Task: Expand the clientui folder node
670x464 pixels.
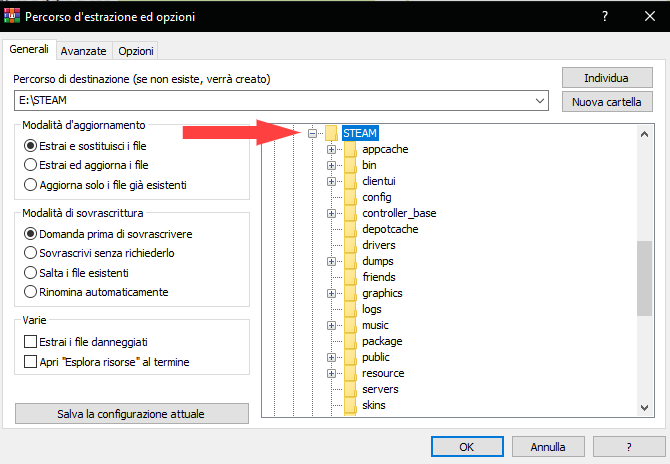Action: coord(331,181)
